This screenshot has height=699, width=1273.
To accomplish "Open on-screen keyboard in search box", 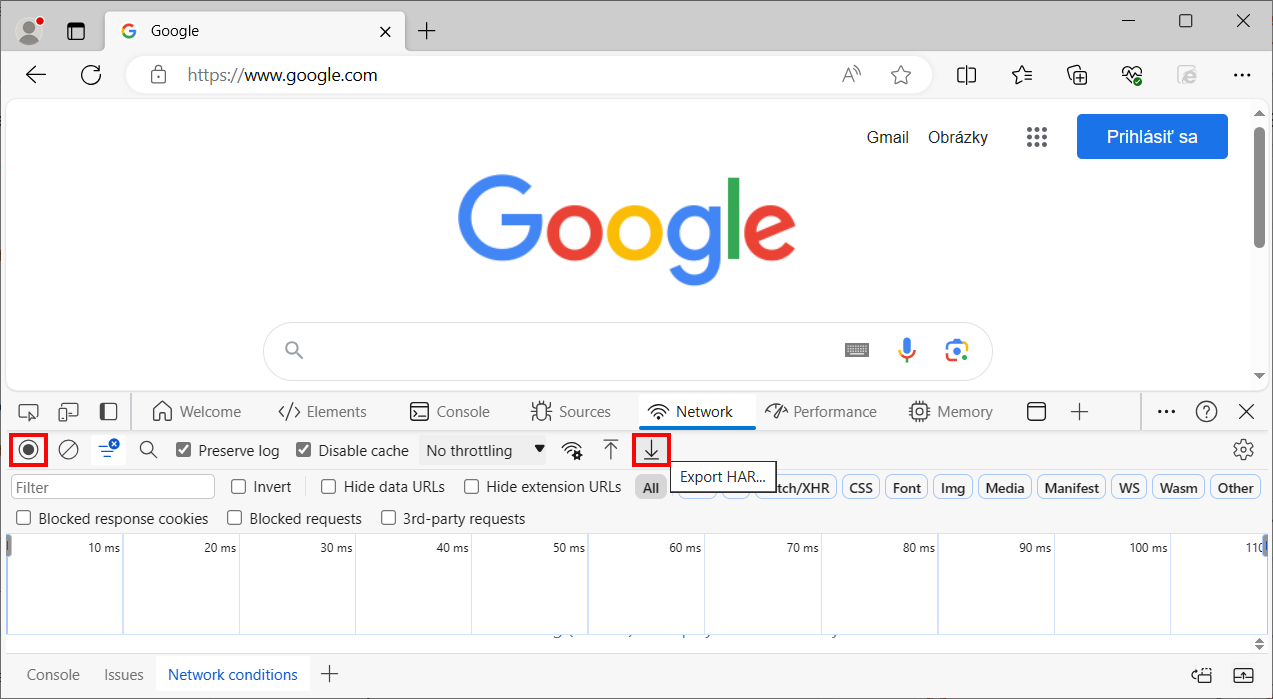I will click(857, 350).
